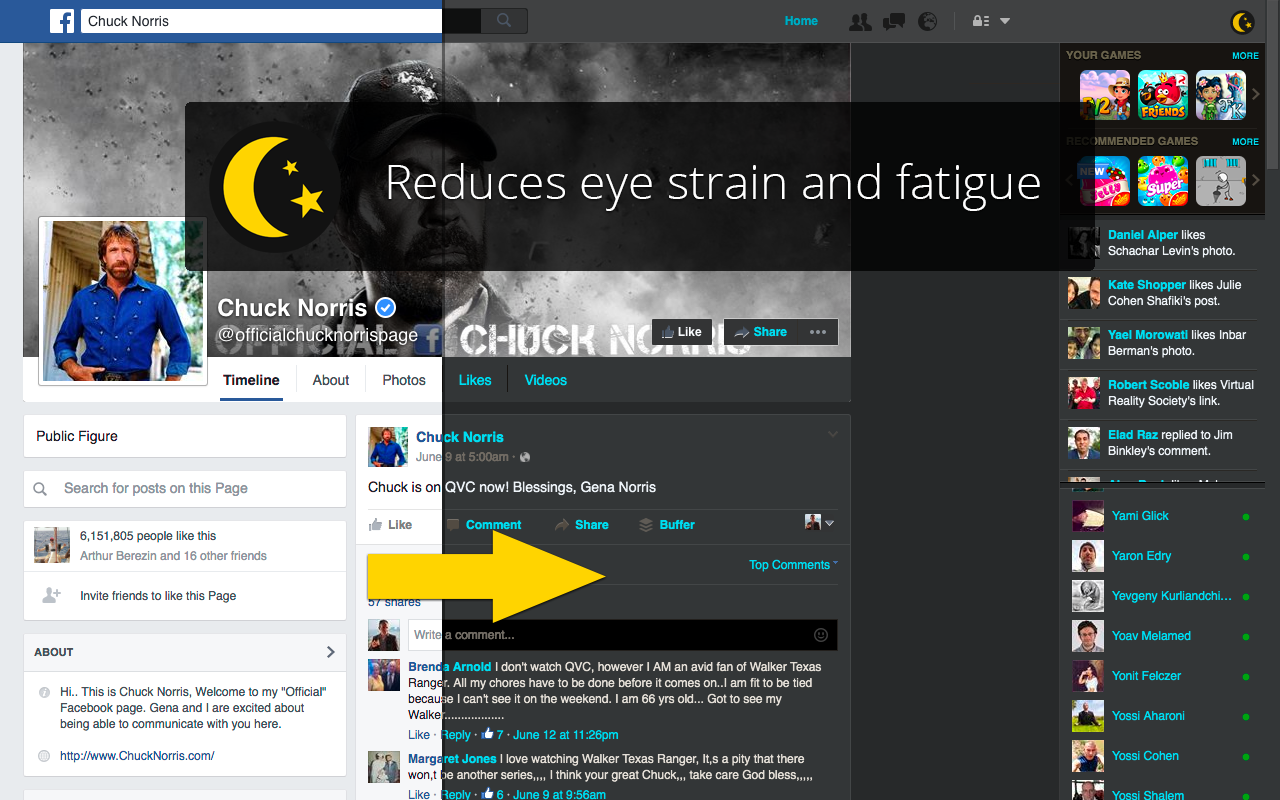Open the messages icon in top bar
Screen dimensions: 1280x800
pyautogui.click(x=894, y=21)
